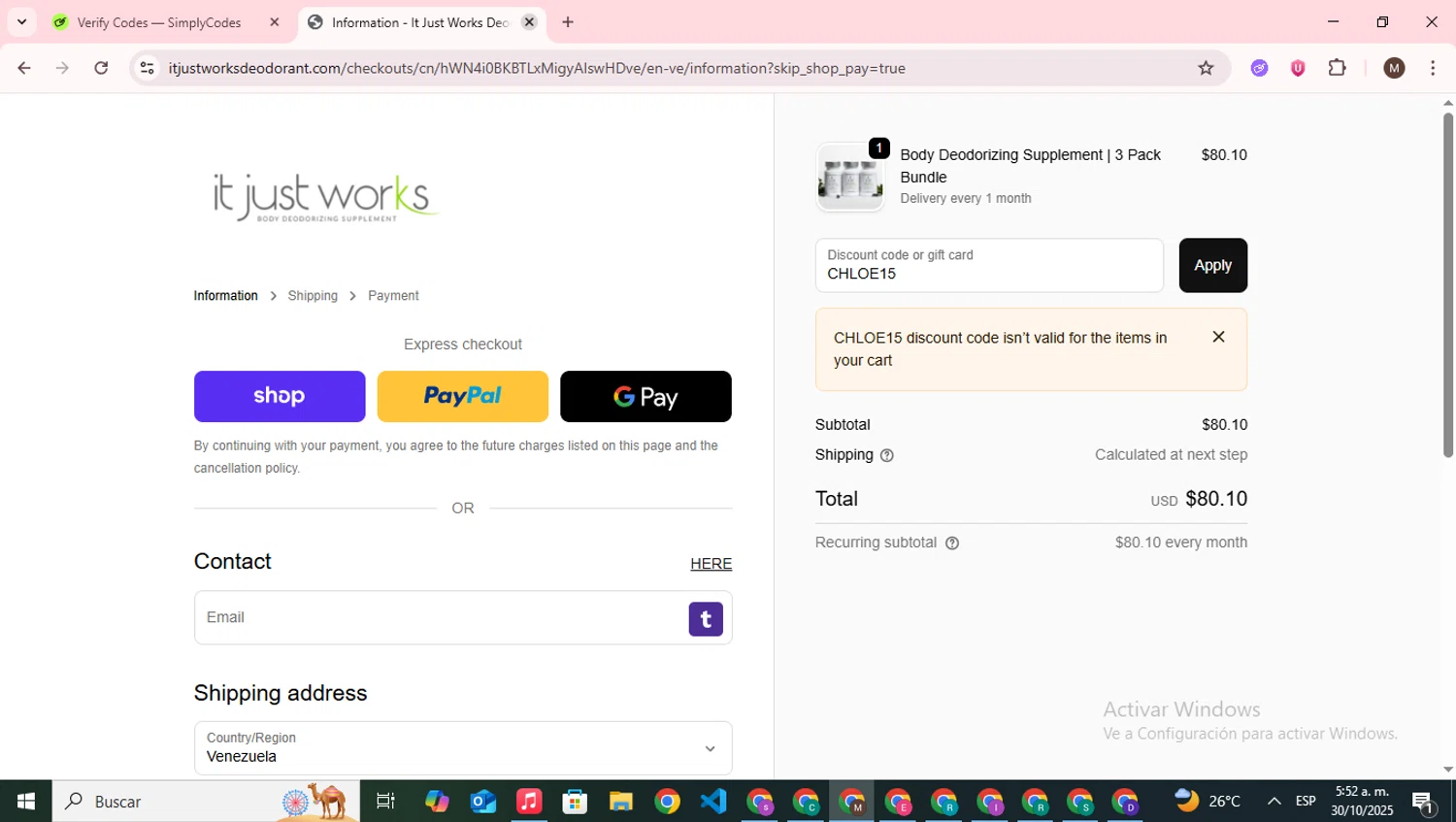Click the HERE link next to Contact
This screenshot has height=822, width=1456.
coord(711,564)
